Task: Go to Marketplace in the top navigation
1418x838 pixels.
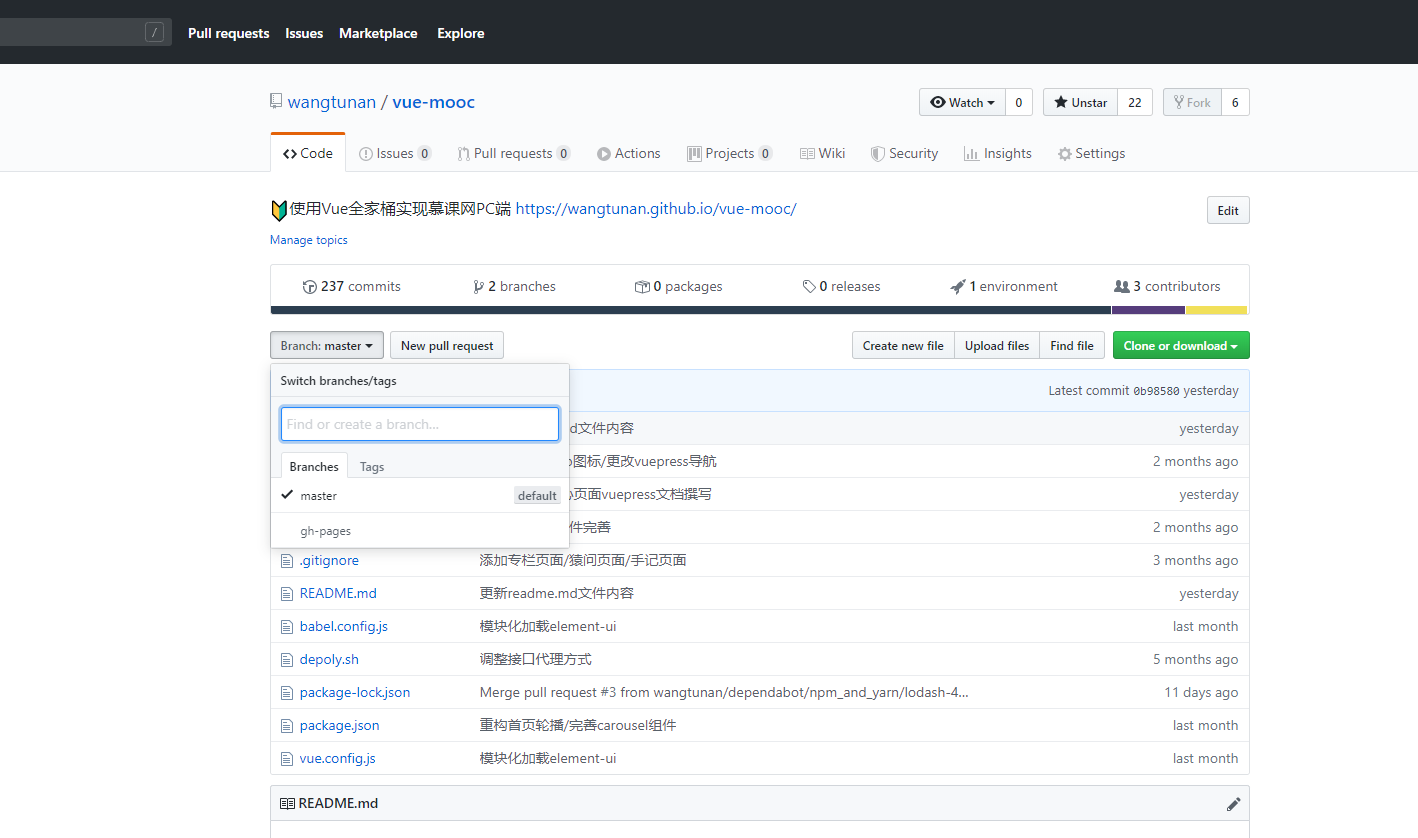Action: [378, 33]
